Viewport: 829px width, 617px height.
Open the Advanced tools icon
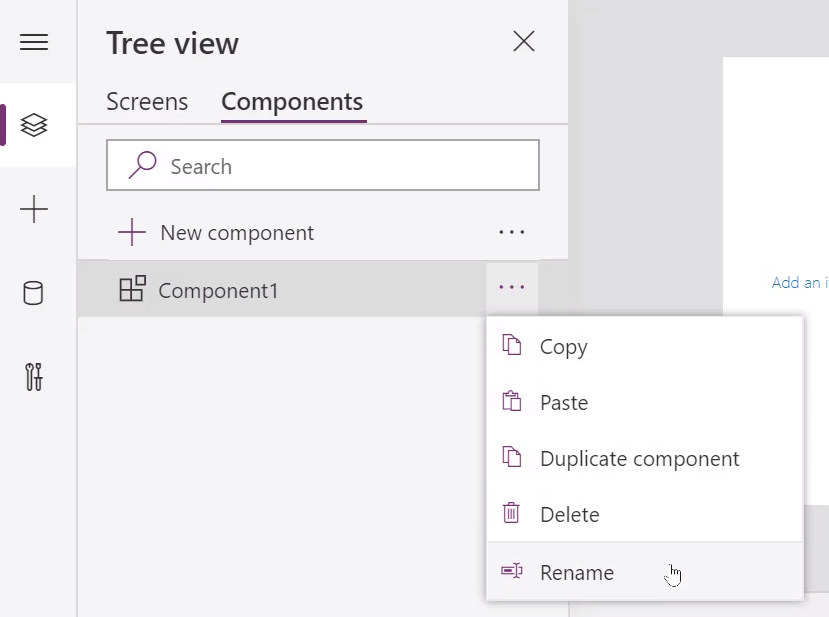34,377
